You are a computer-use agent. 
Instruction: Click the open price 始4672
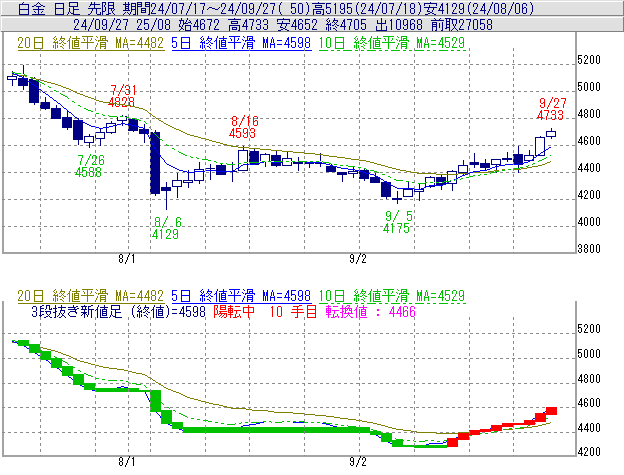[x=199, y=25]
